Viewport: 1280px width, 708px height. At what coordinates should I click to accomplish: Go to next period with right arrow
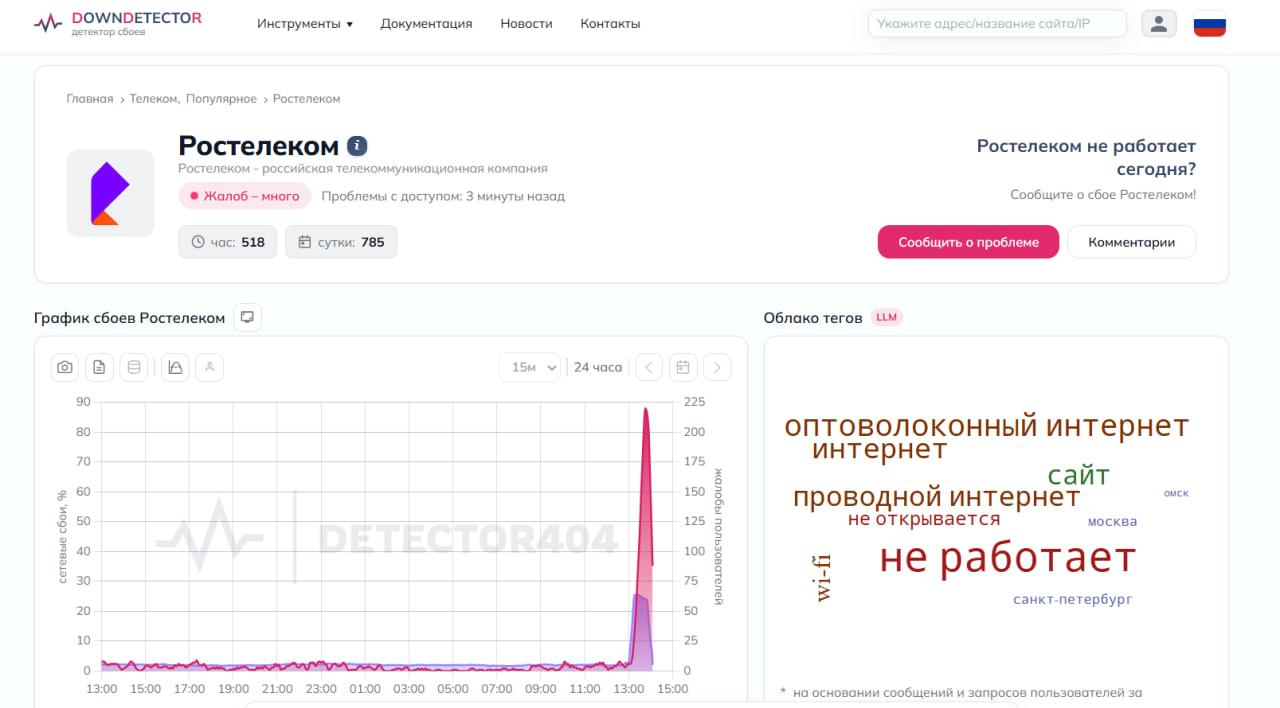(717, 368)
